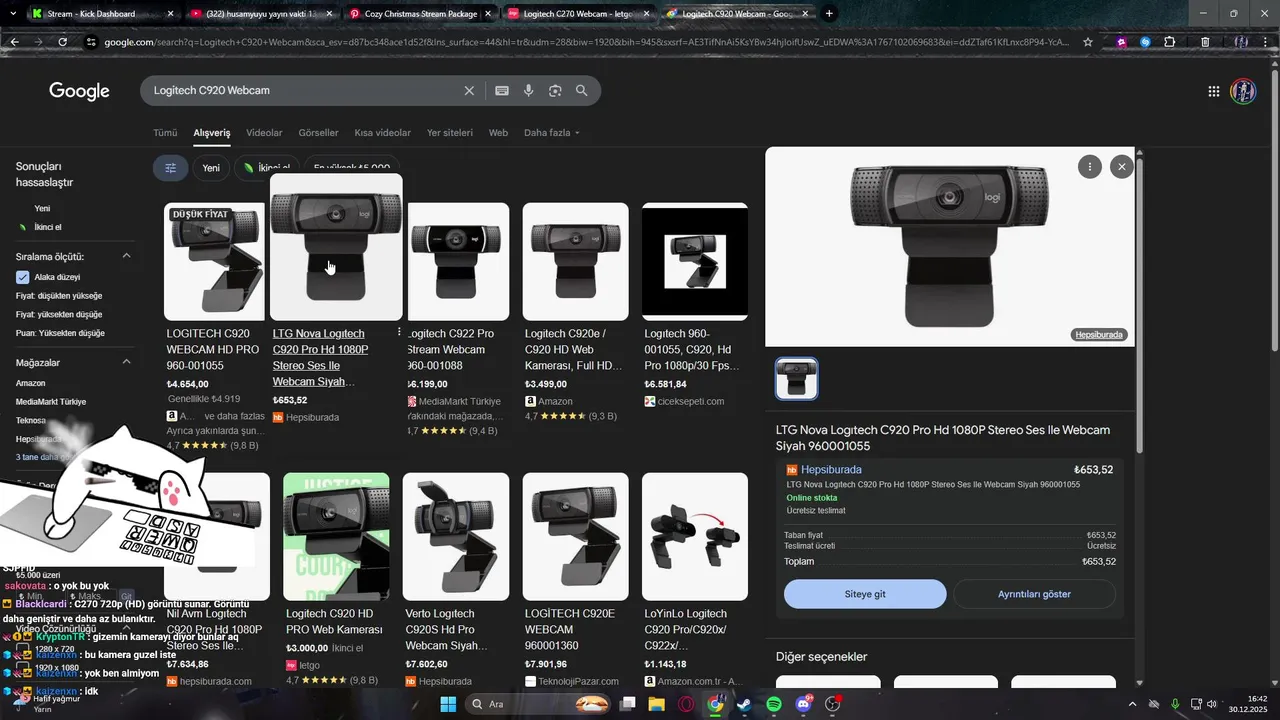Viewport: 1280px width, 720px height.
Task: Filter by MediaMarkt Türkiye store
Action: (x=51, y=402)
